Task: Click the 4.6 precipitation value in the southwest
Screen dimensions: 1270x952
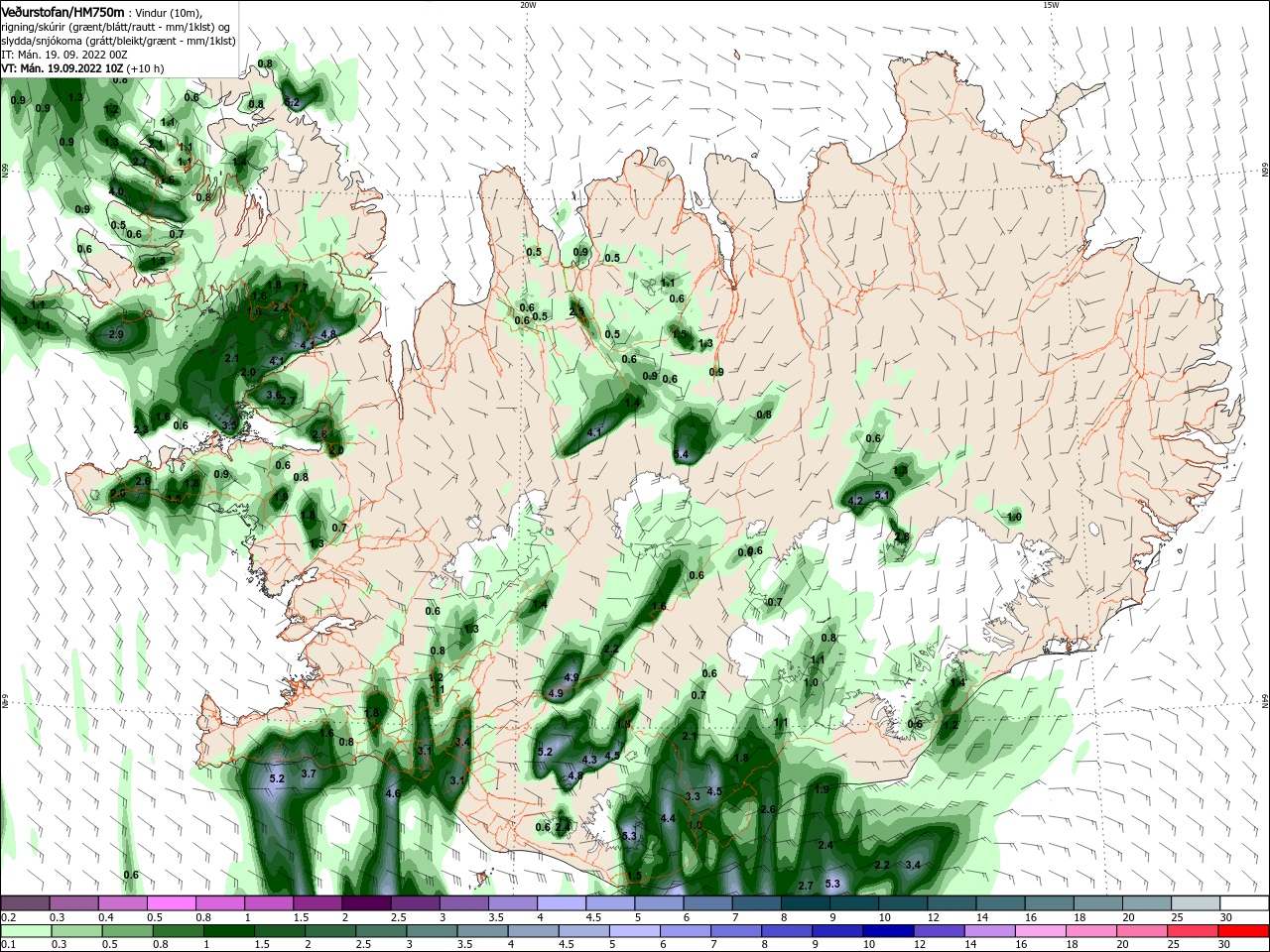Action: [x=393, y=793]
